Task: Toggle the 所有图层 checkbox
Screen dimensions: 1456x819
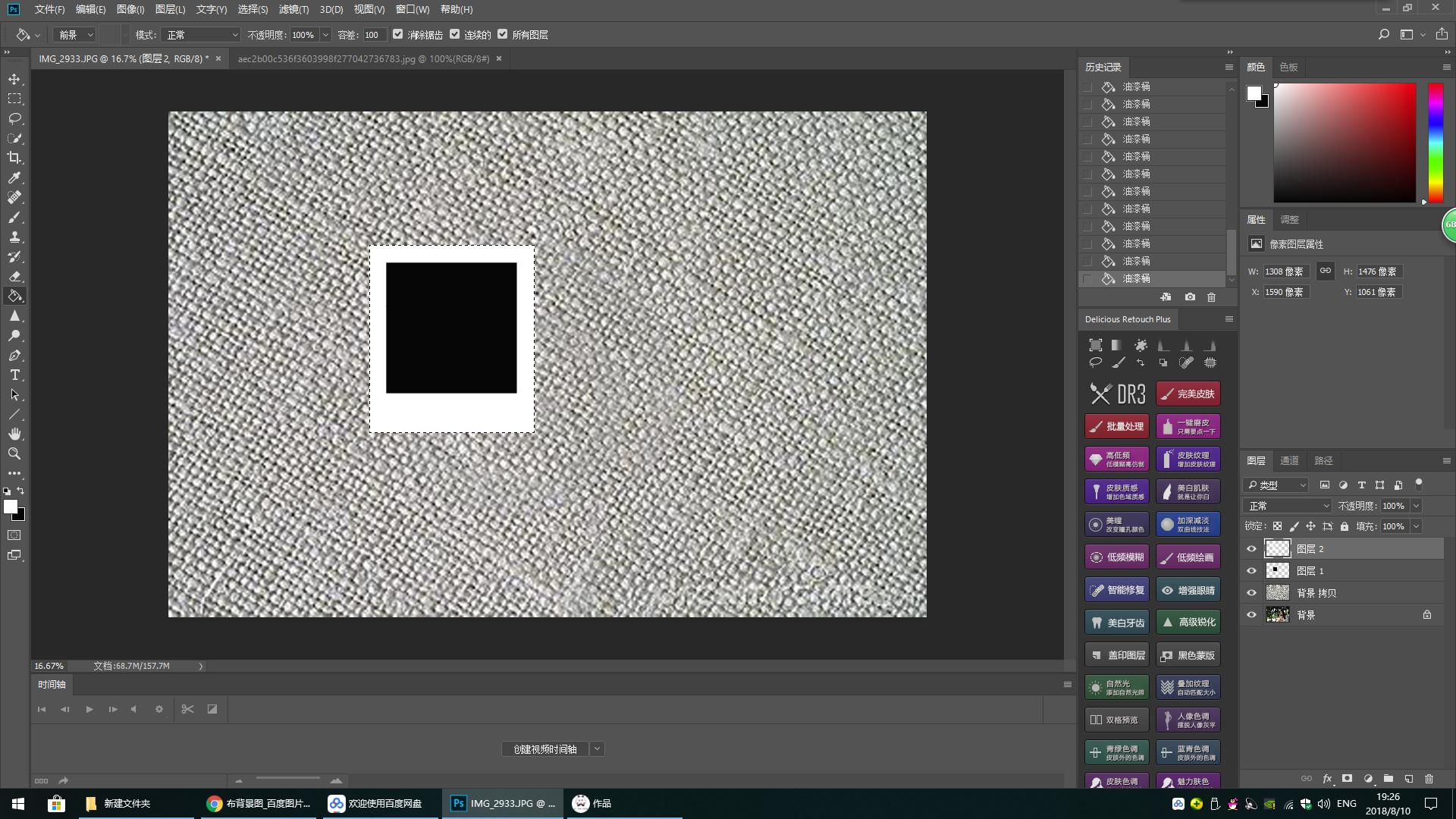Action: click(x=503, y=34)
